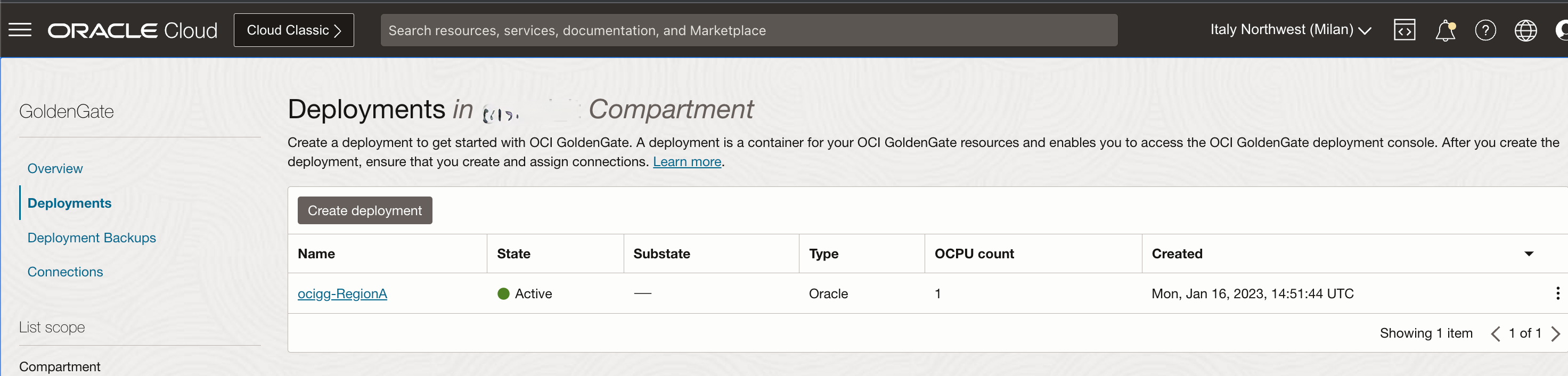Open Deployment Backups in the sidebar

pos(91,238)
